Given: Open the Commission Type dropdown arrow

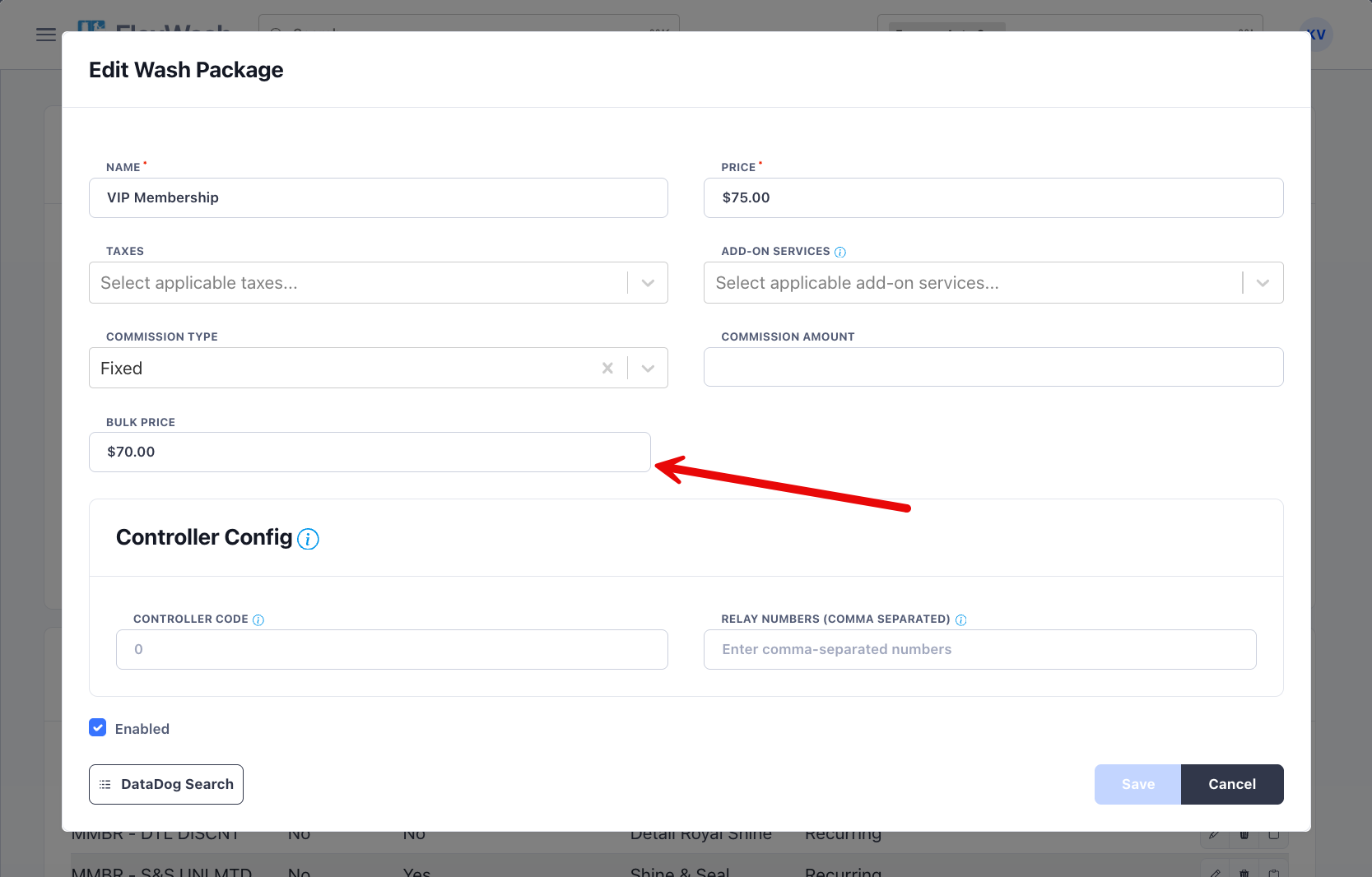Looking at the screenshot, I should [648, 369].
